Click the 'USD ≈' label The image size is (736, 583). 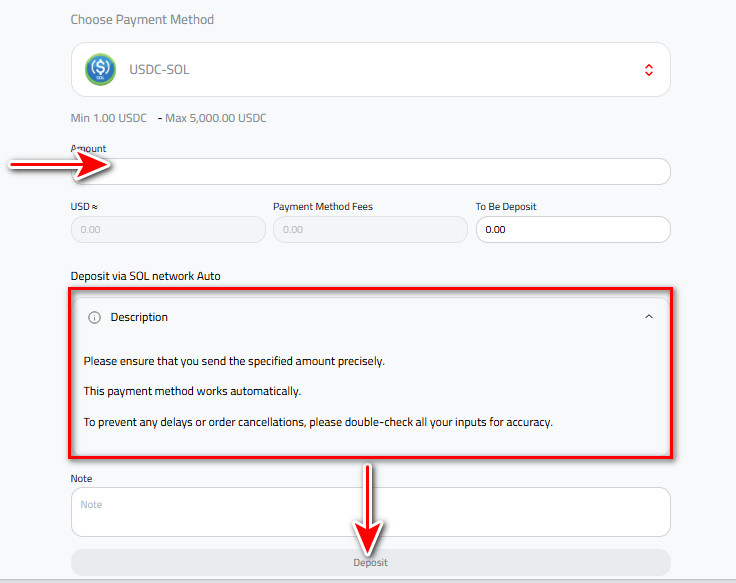coord(84,207)
